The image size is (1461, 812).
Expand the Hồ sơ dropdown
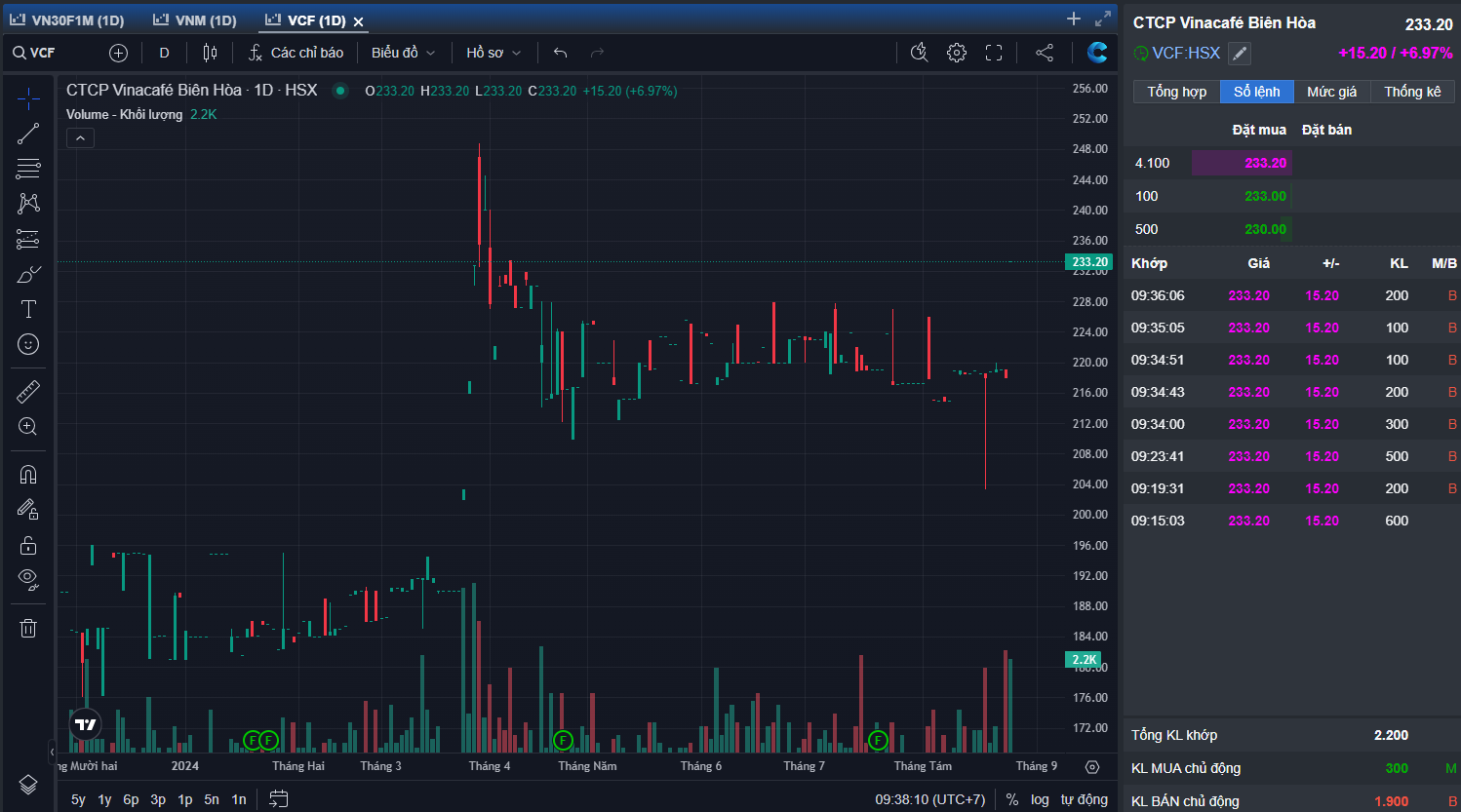pyautogui.click(x=494, y=53)
